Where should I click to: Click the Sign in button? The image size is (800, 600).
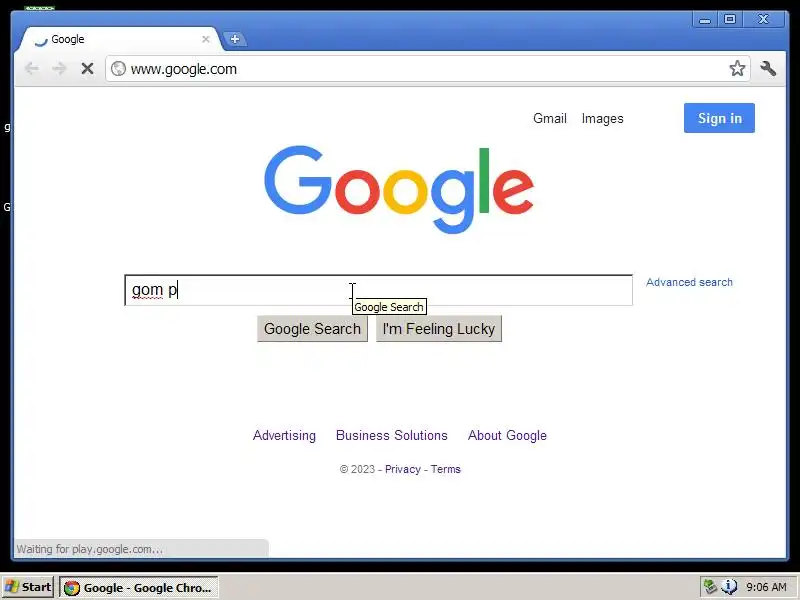(719, 118)
